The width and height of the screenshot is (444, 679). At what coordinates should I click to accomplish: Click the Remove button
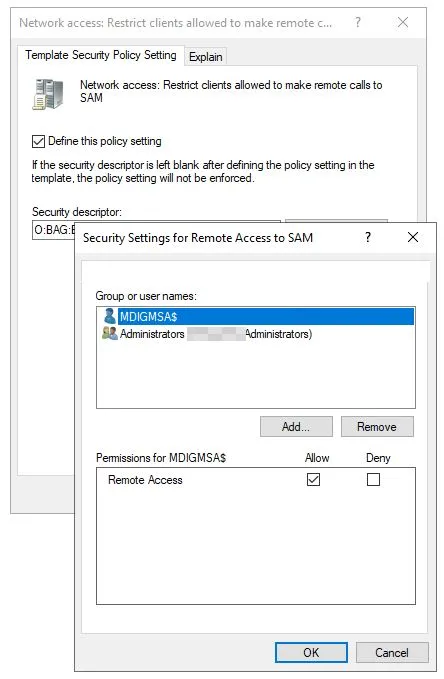[x=377, y=427]
